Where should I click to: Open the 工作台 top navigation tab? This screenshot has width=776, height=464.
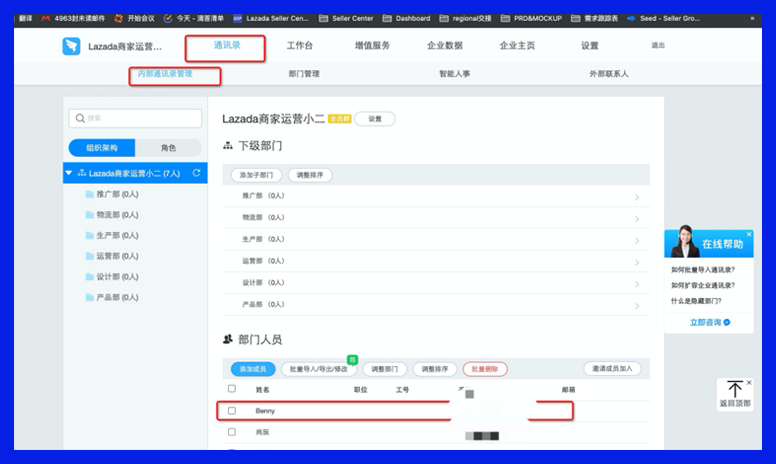[300, 46]
